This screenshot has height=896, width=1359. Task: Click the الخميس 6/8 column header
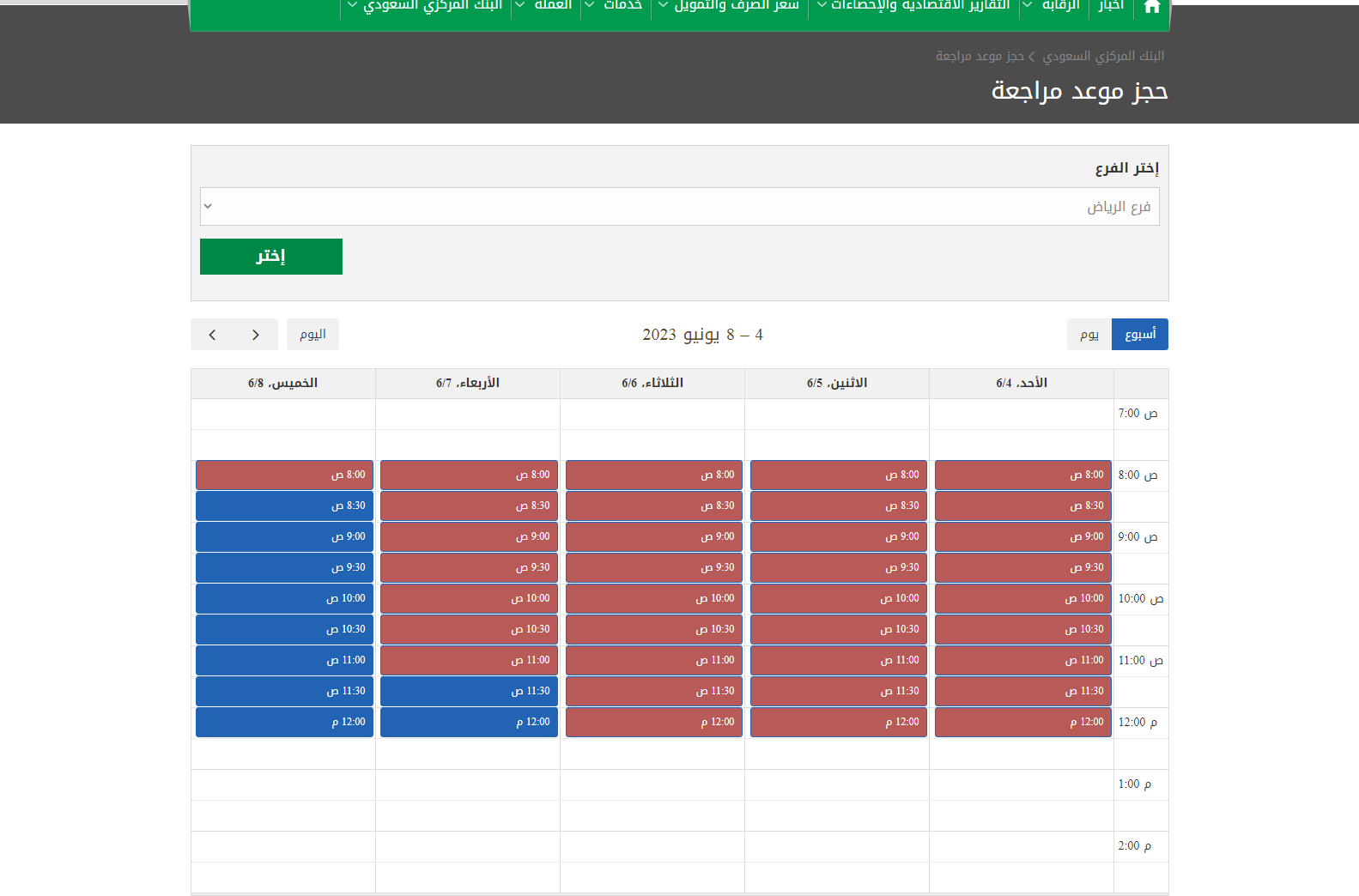(283, 384)
